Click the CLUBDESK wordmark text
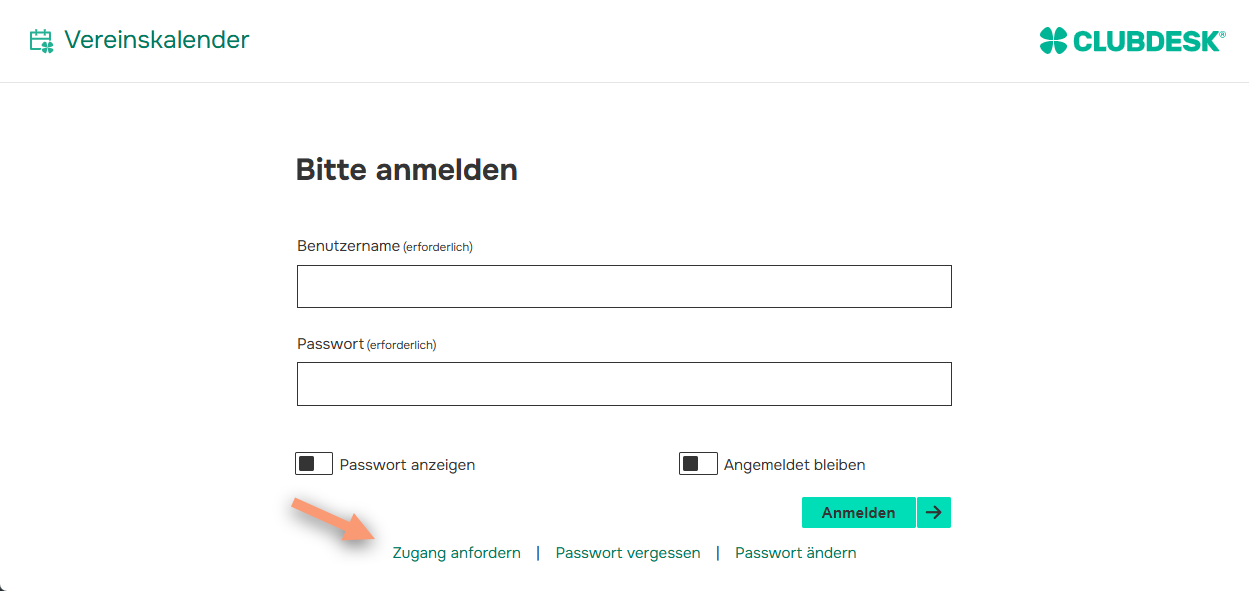1249x591 pixels. click(x=1146, y=40)
